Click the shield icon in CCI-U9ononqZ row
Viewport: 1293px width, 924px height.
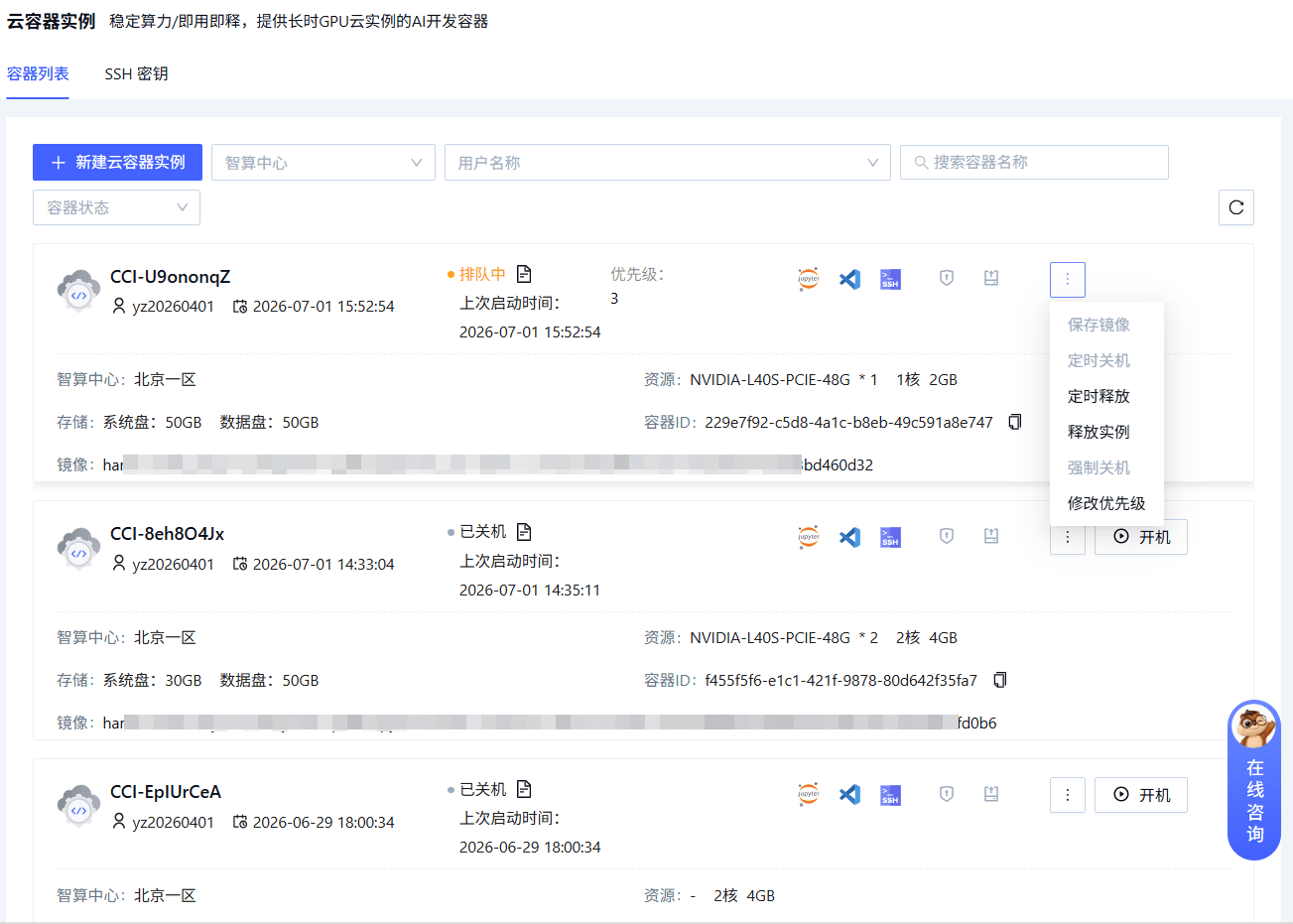[x=947, y=278]
